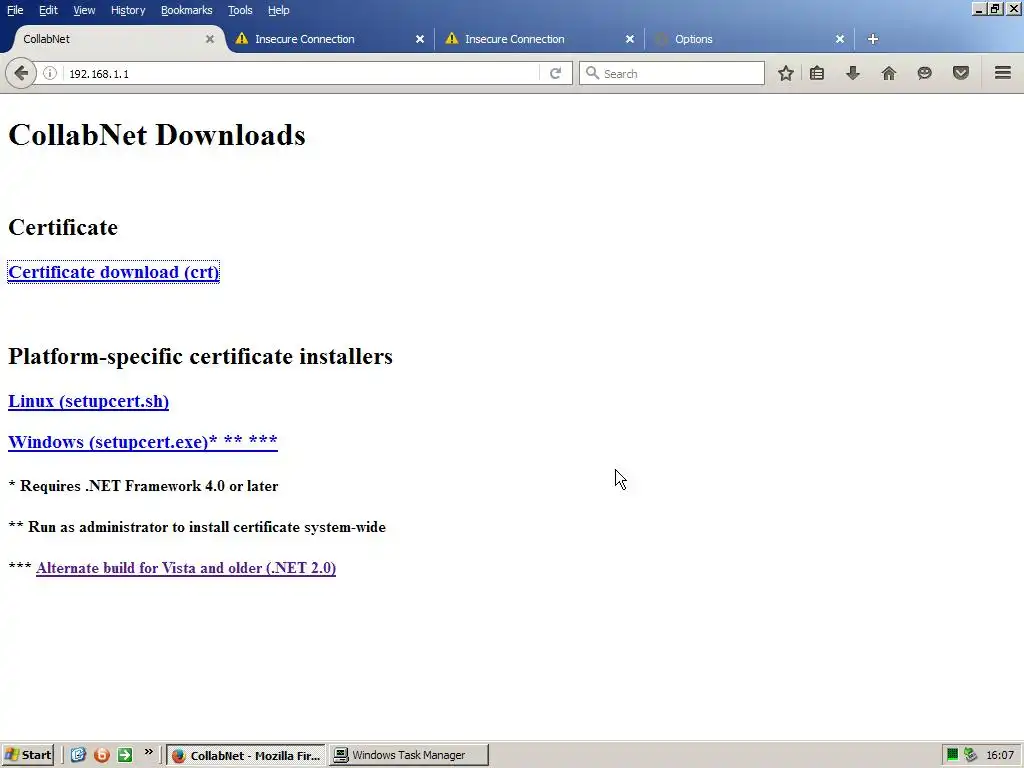
Task: Close the CollabNet tab
Action: pyautogui.click(x=210, y=39)
